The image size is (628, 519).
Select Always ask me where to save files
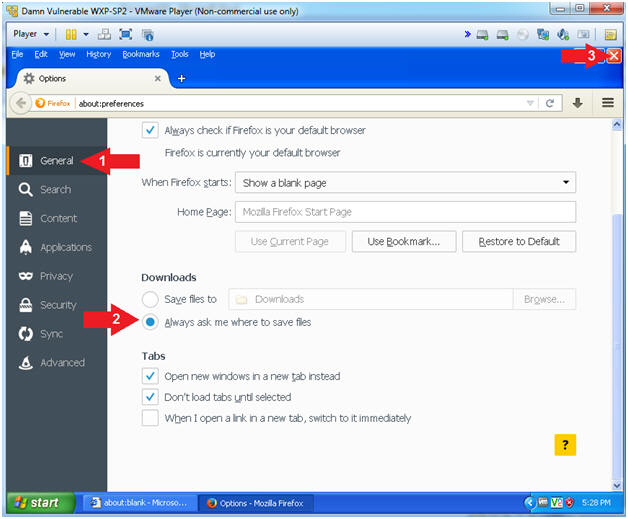(x=150, y=322)
